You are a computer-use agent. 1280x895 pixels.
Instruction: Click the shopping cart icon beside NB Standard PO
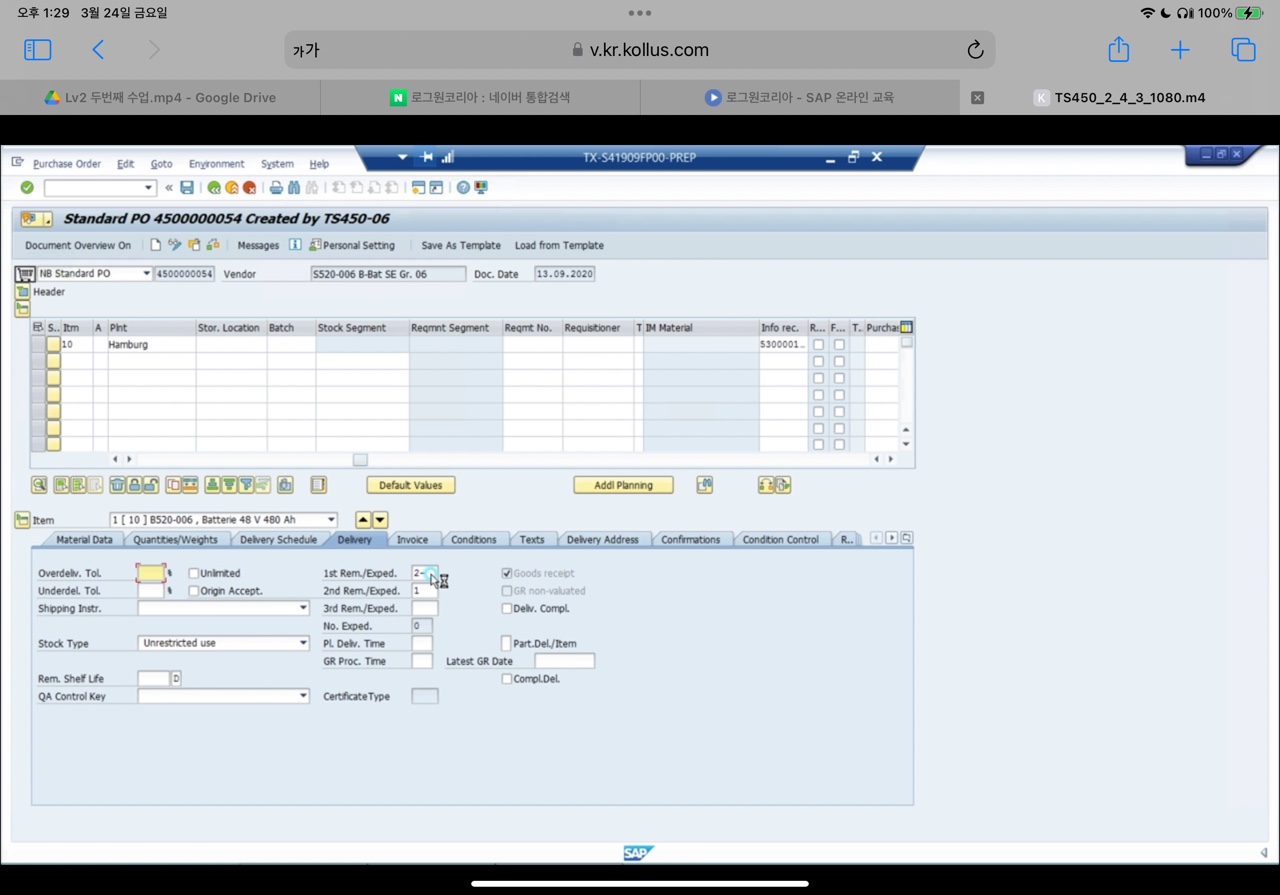pyautogui.click(x=25, y=273)
